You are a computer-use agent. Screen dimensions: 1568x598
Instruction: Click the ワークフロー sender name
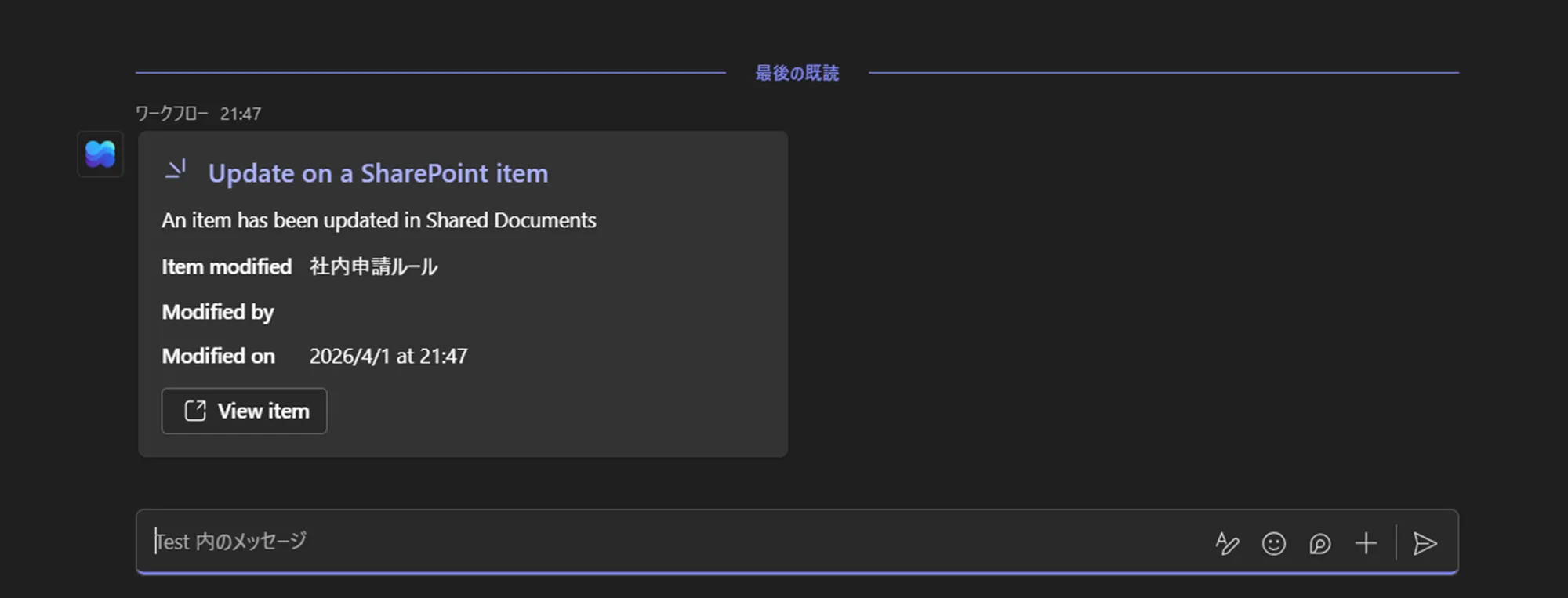point(172,114)
